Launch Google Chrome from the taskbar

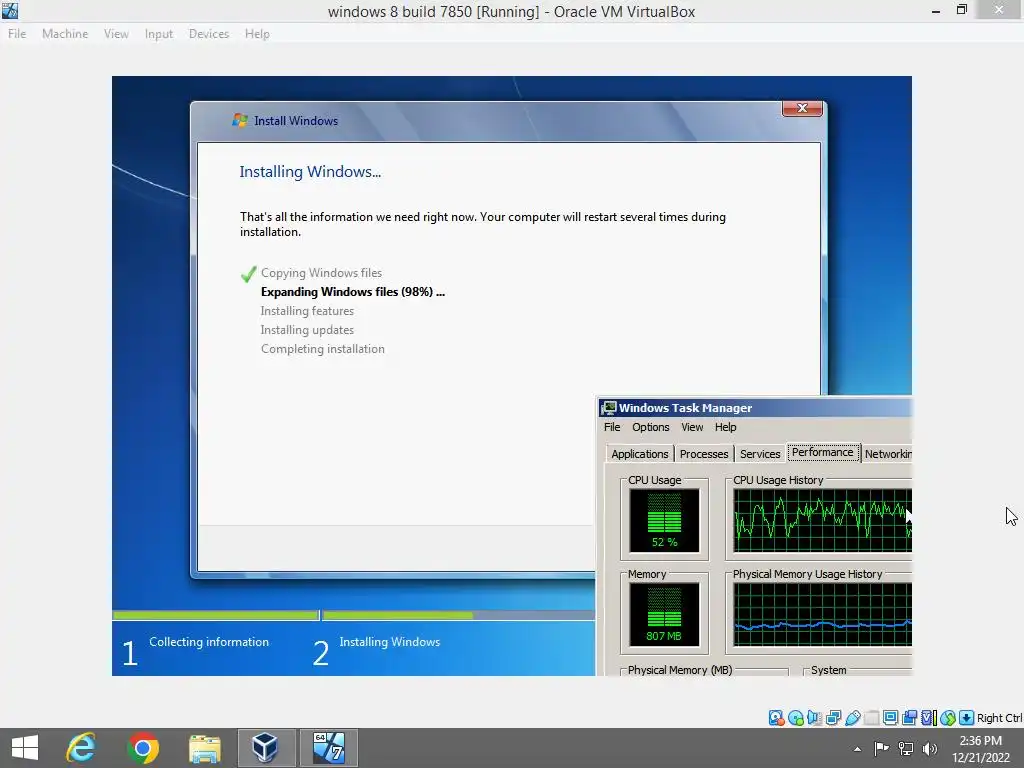143,748
